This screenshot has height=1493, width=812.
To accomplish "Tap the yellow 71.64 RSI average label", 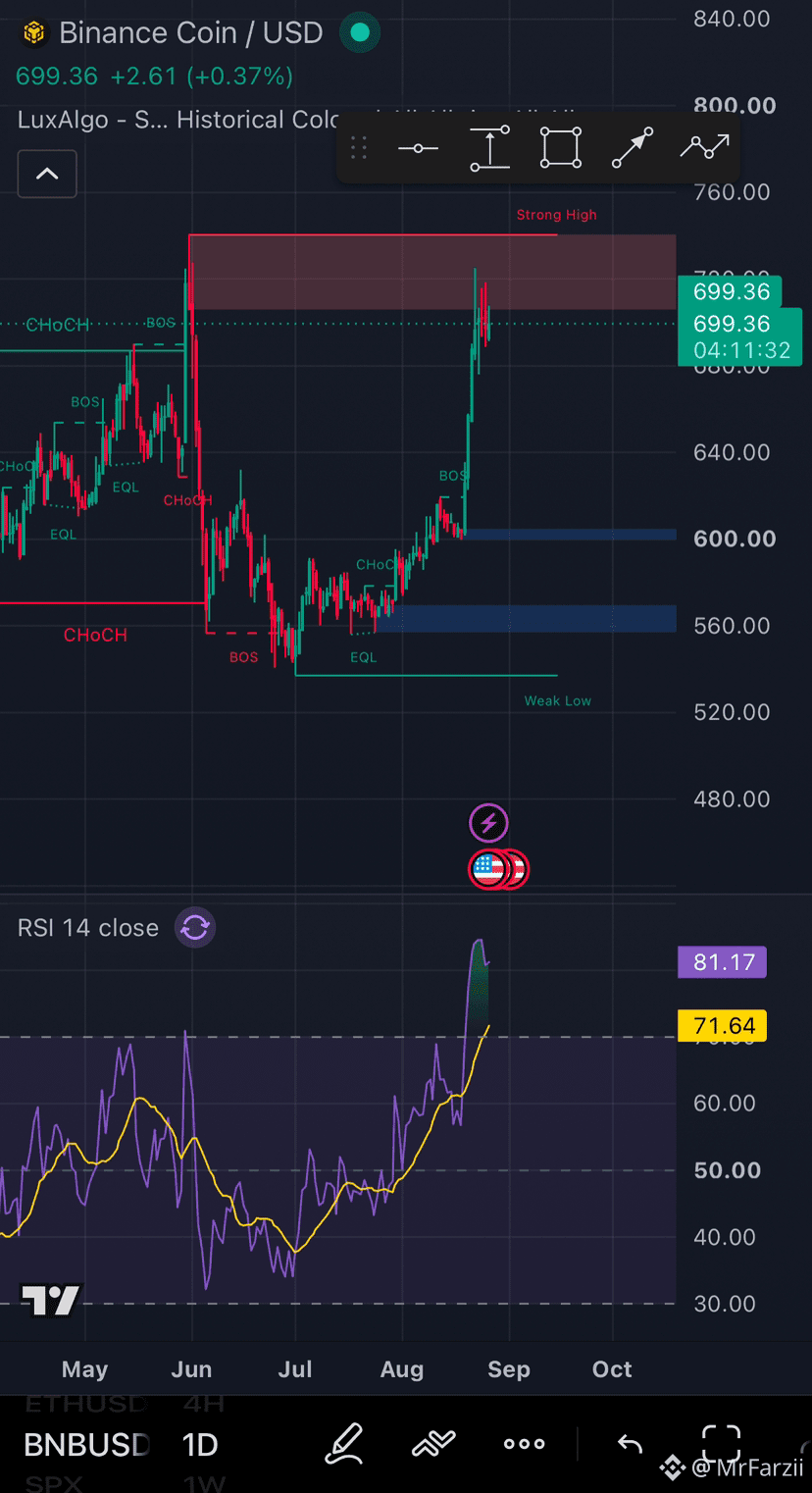I will tap(723, 1026).
